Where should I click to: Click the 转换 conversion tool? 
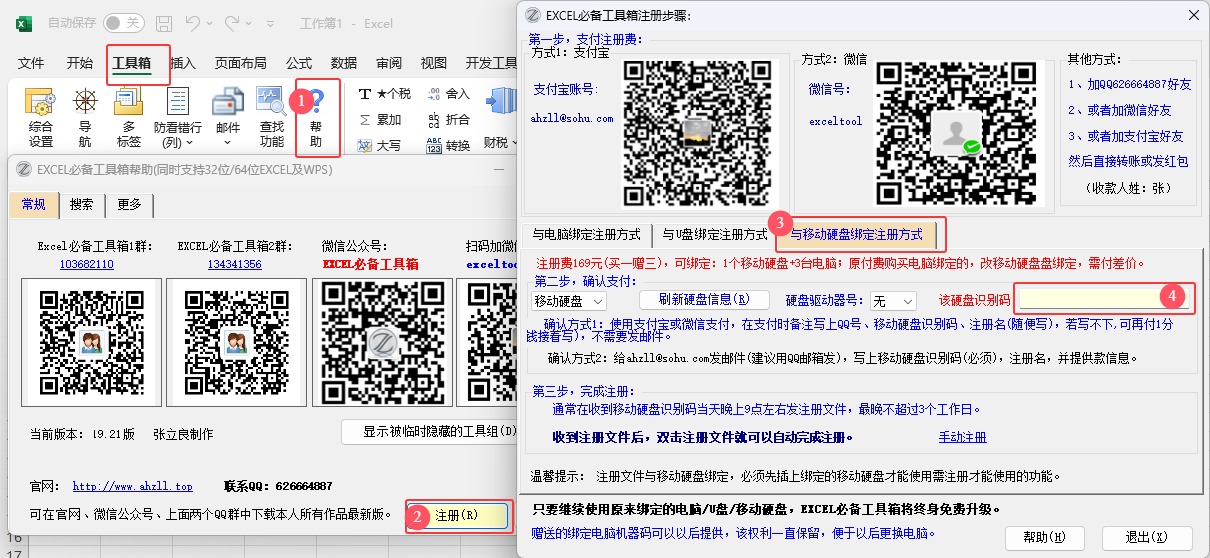tap(448, 146)
